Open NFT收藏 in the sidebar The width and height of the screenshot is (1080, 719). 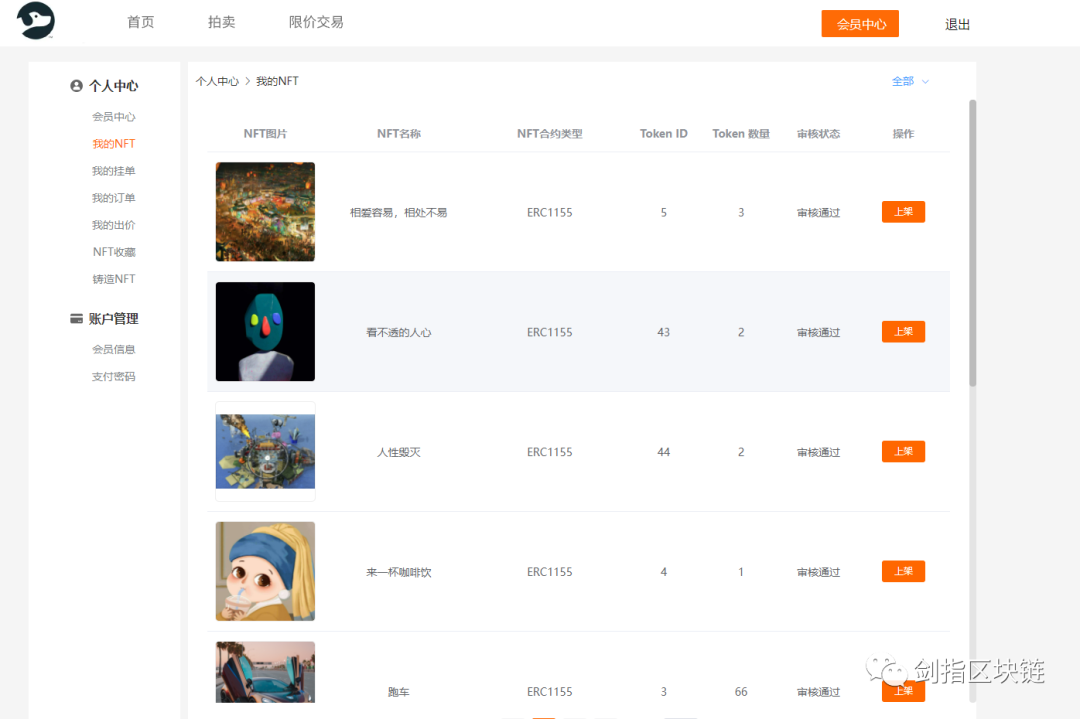(x=114, y=251)
